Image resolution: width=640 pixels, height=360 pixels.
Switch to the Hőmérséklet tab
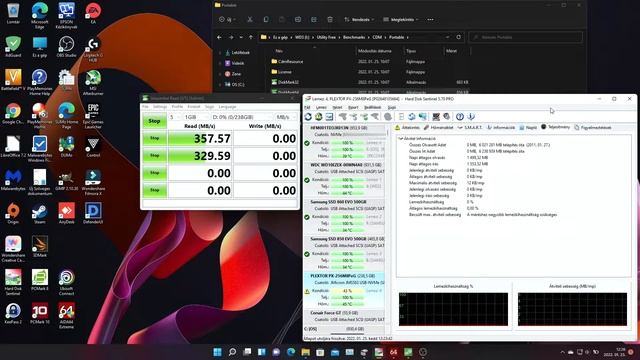pyautogui.click(x=439, y=128)
